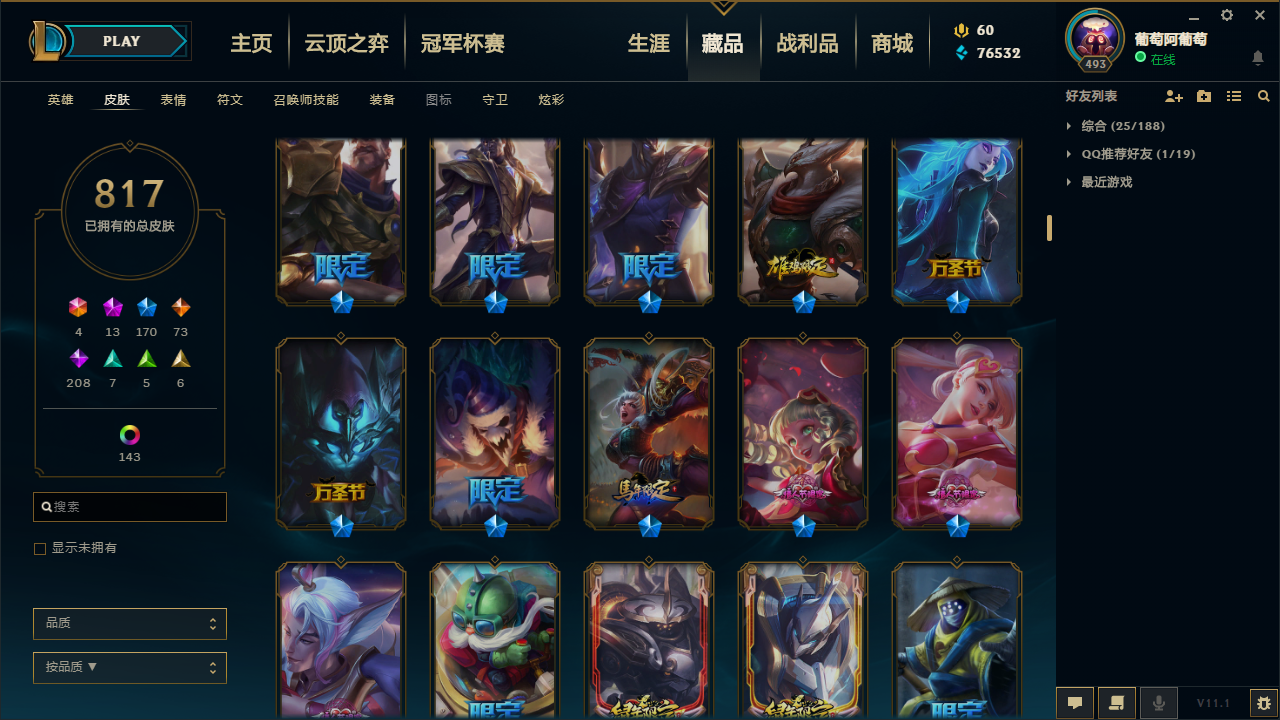Expand the 综合 friends group
The width and height of the screenshot is (1280, 720).
coord(1115,126)
